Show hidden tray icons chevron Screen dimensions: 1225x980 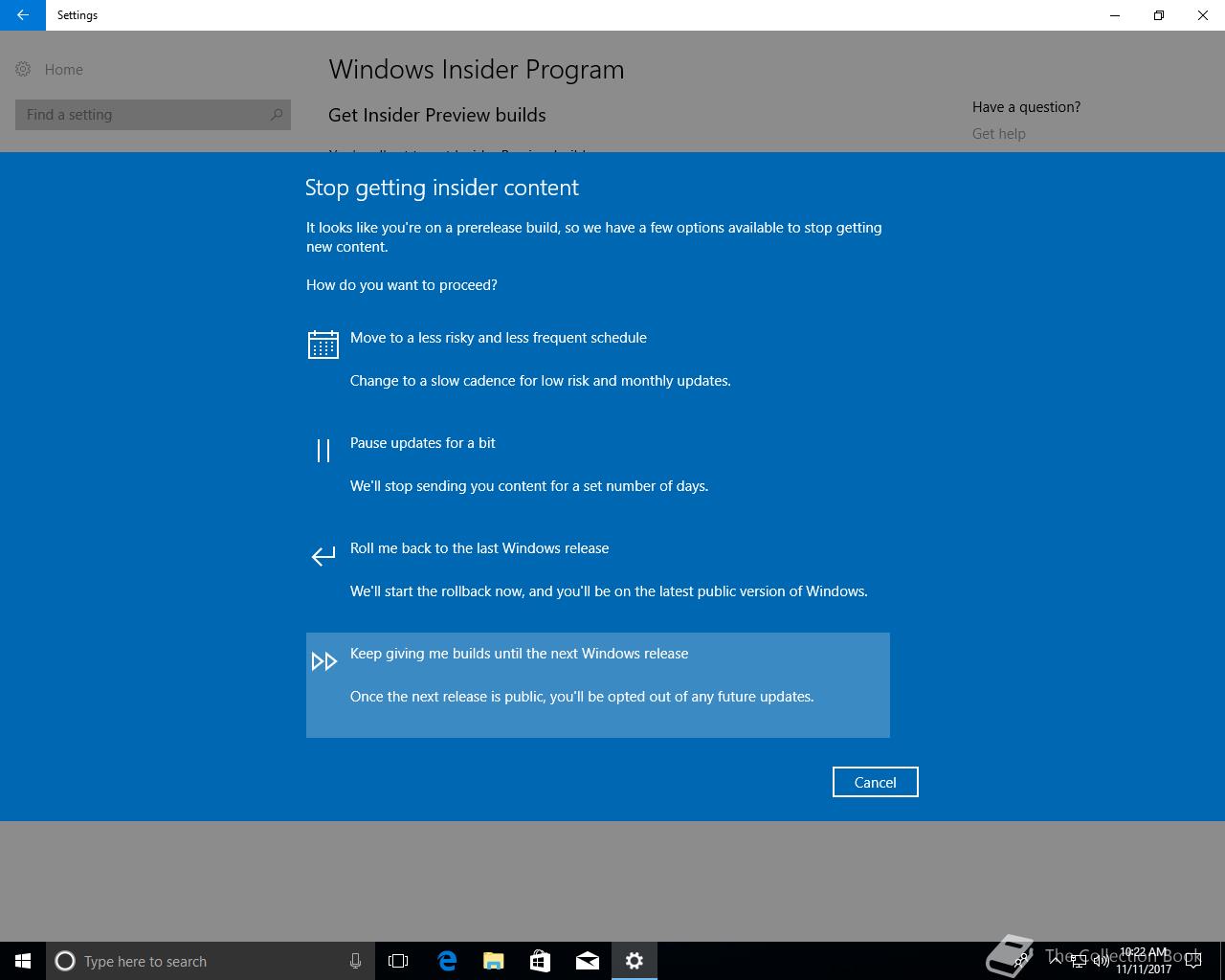click(1056, 960)
